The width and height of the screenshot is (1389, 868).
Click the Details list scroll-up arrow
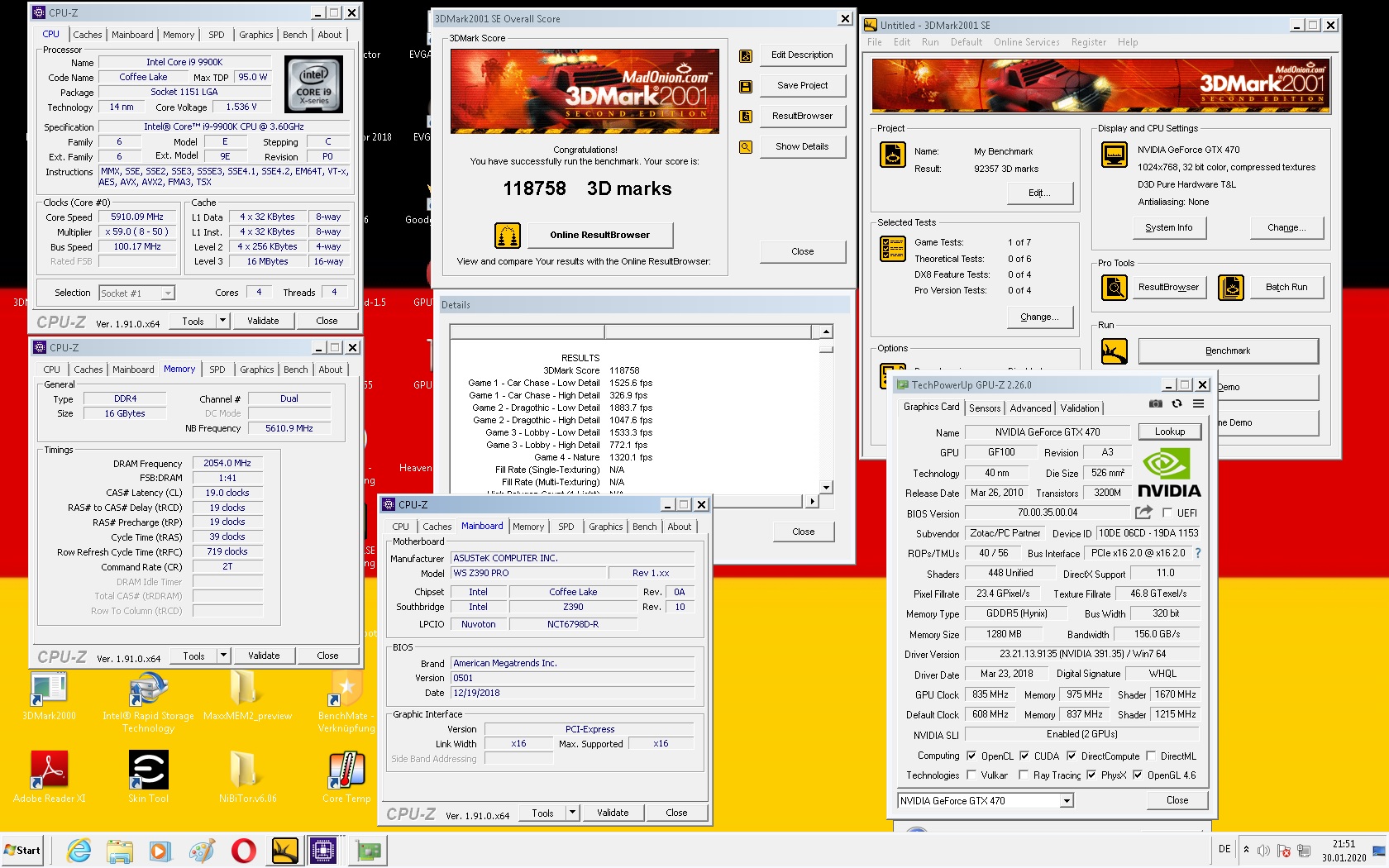[826, 331]
